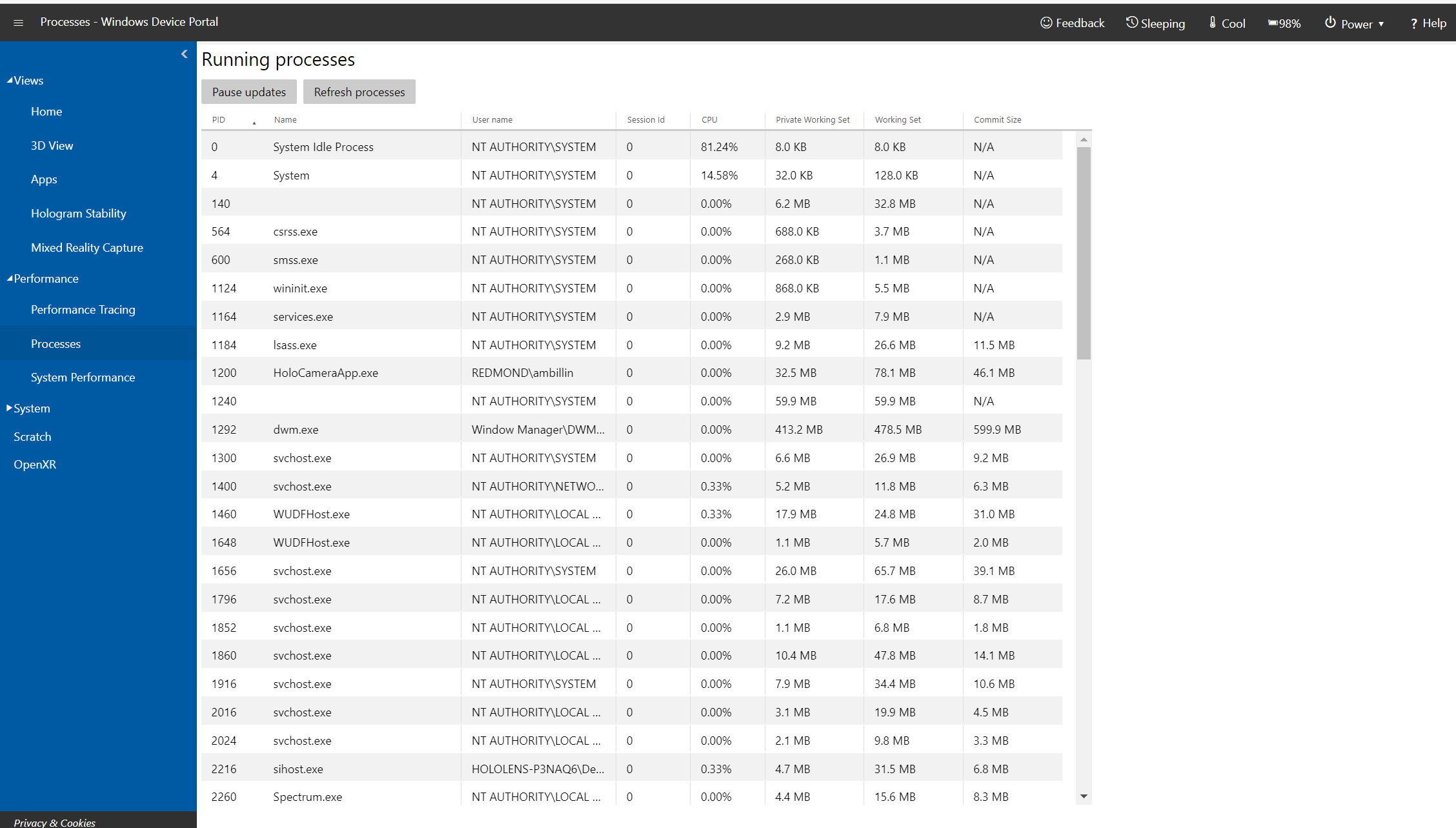Toggle the Mixed Reality Capture view
The image size is (1456, 828).
click(88, 246)
